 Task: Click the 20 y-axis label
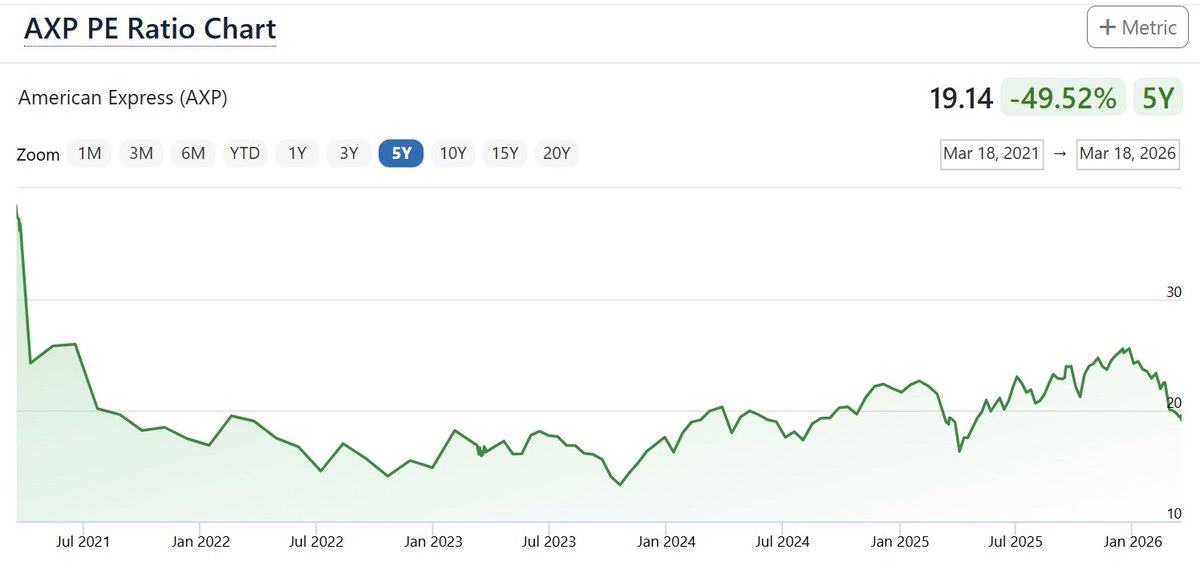point(1174,402)
